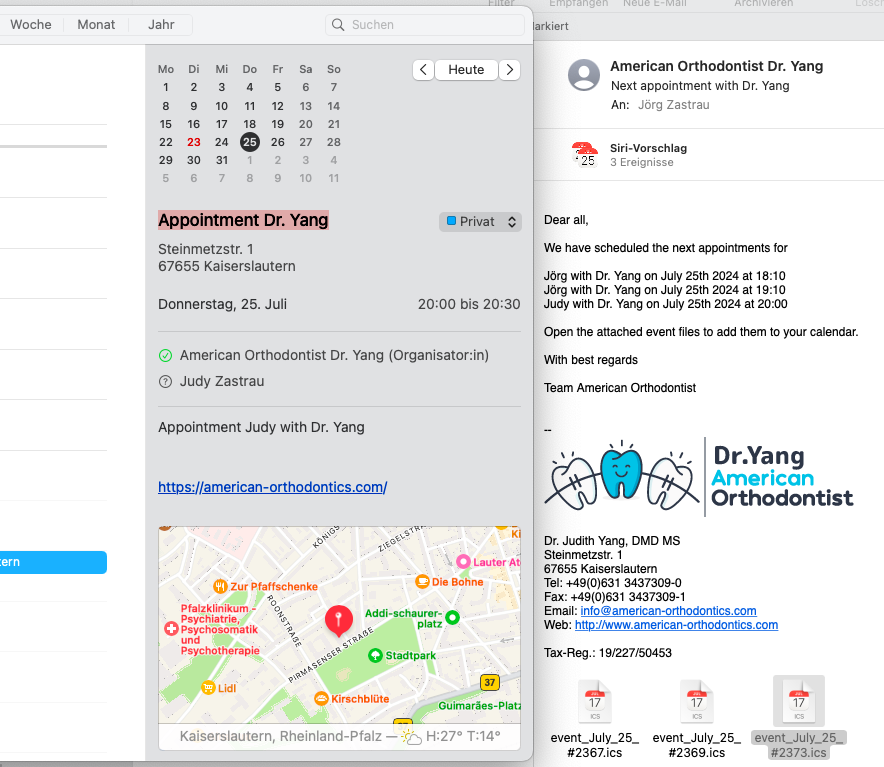Click the Siri-Vorschlag calendar icon
The image size is (884, 767).
click(x=585, y=155)
